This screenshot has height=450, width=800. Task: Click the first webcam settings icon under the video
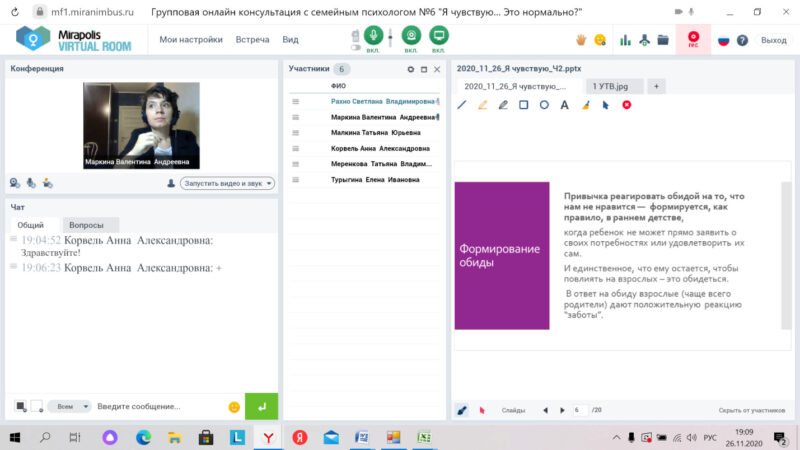[x=15, y=183]
